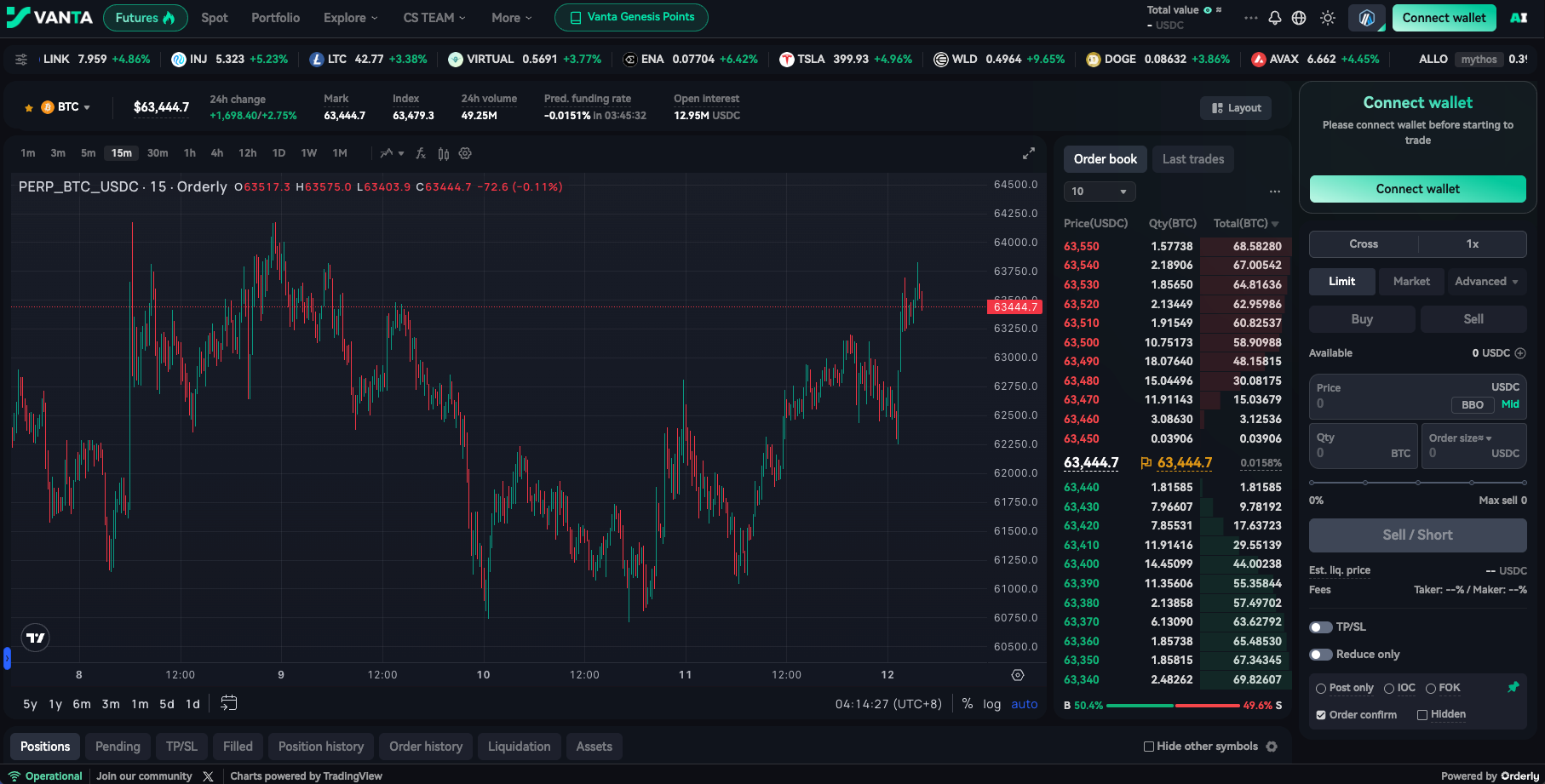Viewport: 1545px width, 784px height.
Task: Expand chart to fullscreen
Action: 1029,153
